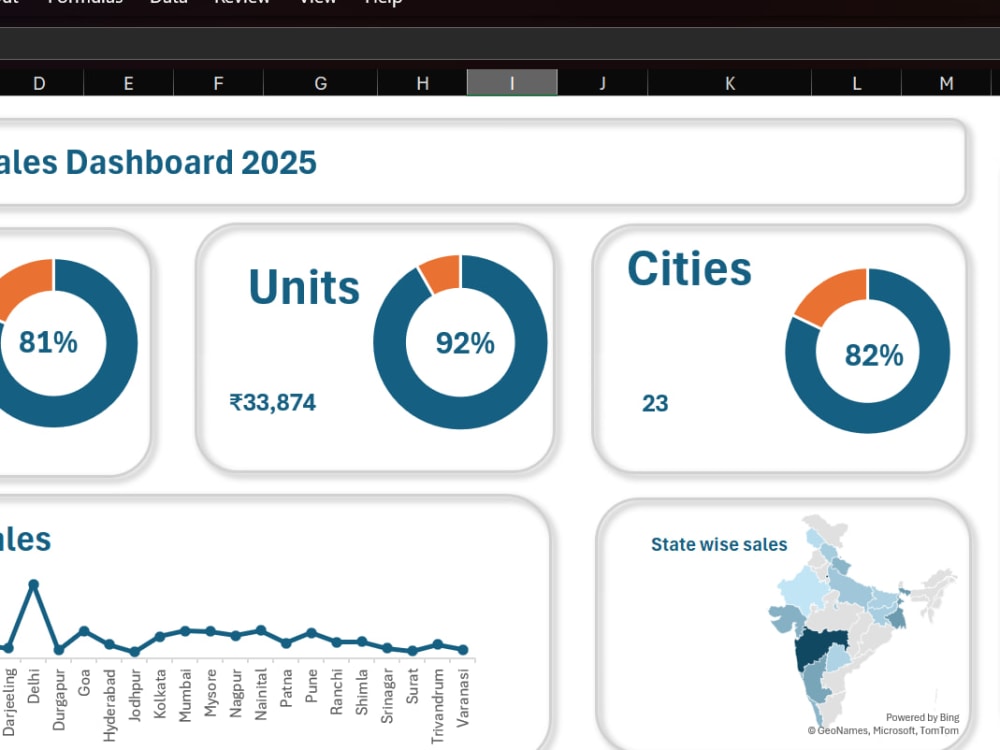
Task: Select column K header
Action: tap(730, 83)
